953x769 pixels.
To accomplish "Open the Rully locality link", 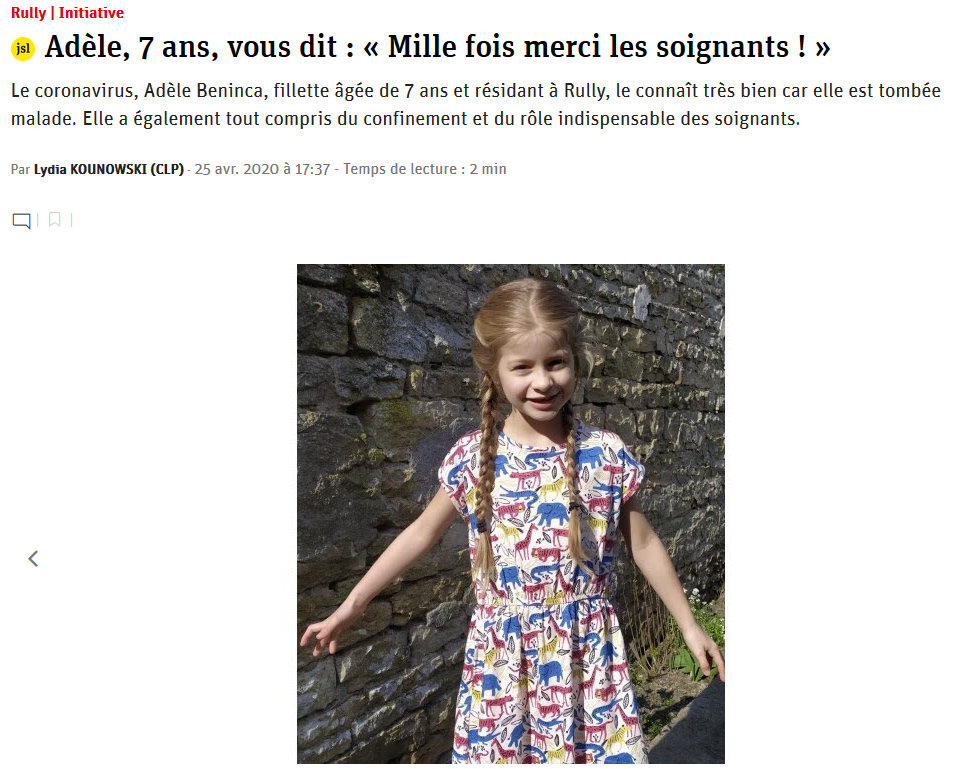I will [x=28, y=13].
